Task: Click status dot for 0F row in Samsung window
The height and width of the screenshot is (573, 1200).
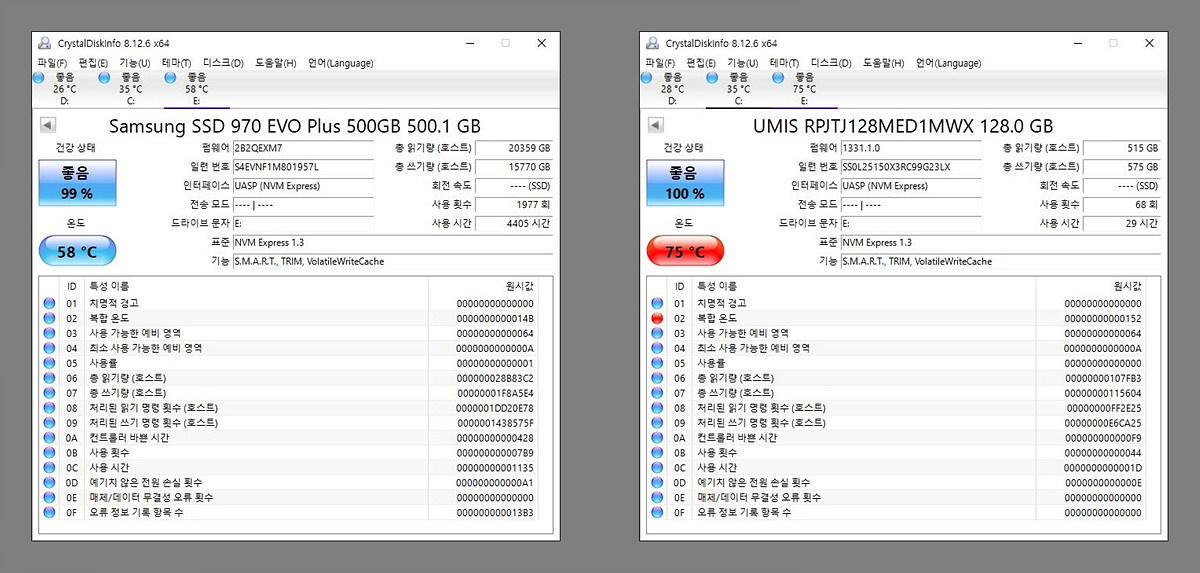Action: 49,513
